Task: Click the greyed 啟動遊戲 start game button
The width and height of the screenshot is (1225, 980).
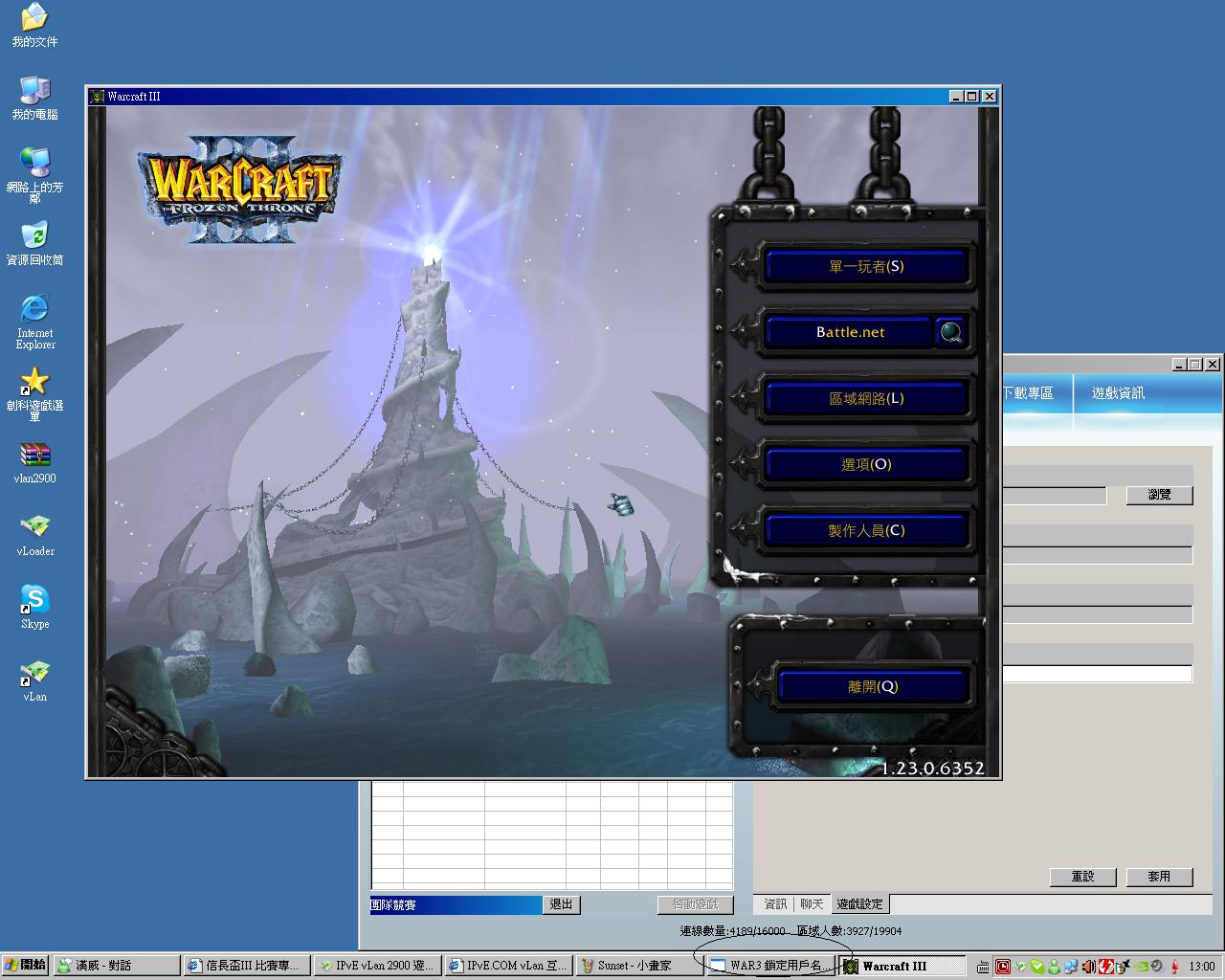Action: (695, 904)
